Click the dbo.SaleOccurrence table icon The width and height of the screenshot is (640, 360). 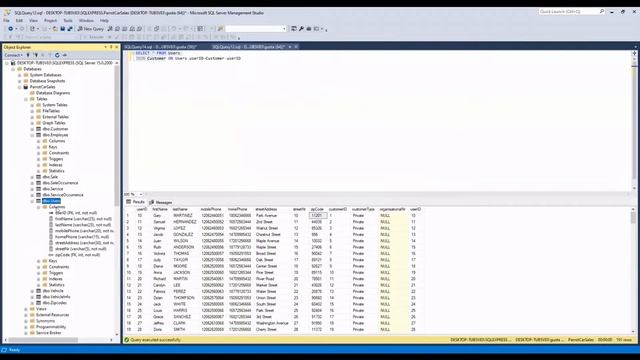[x=38, y=183]
